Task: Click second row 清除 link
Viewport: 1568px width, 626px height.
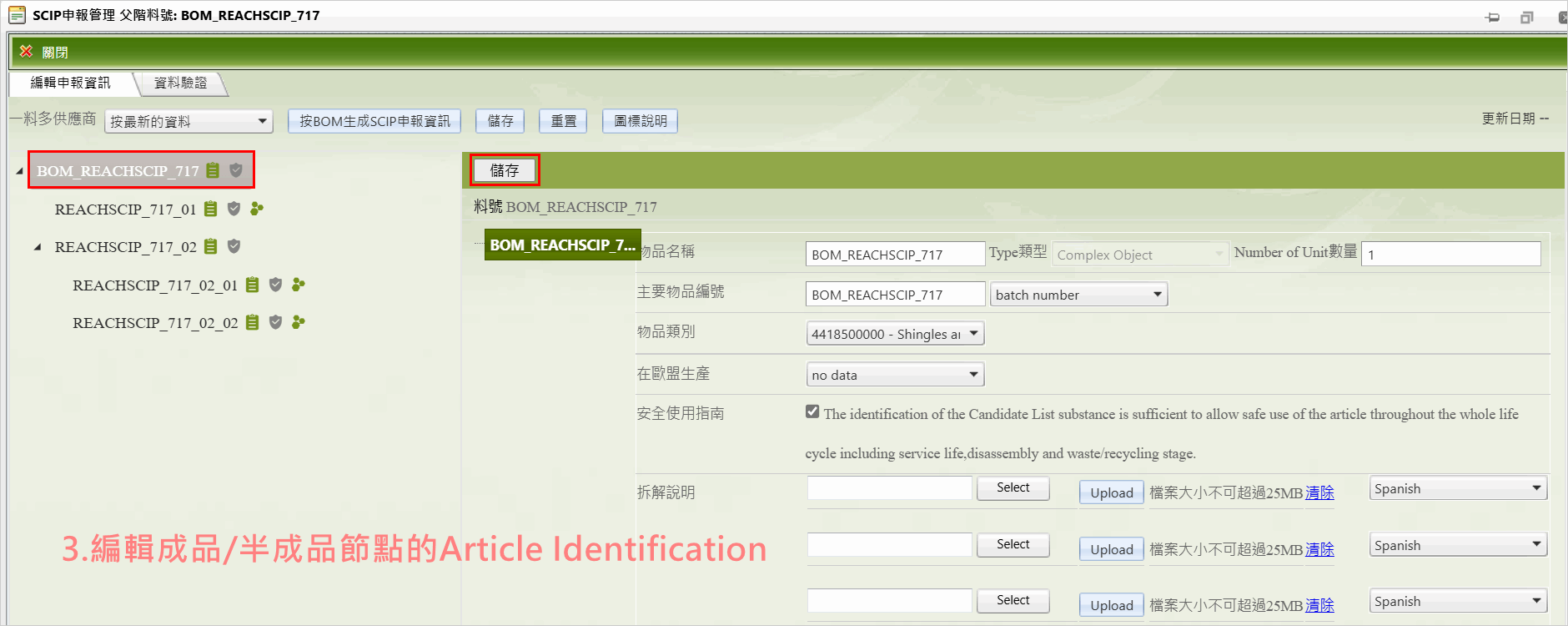Action: point(1319,549)
